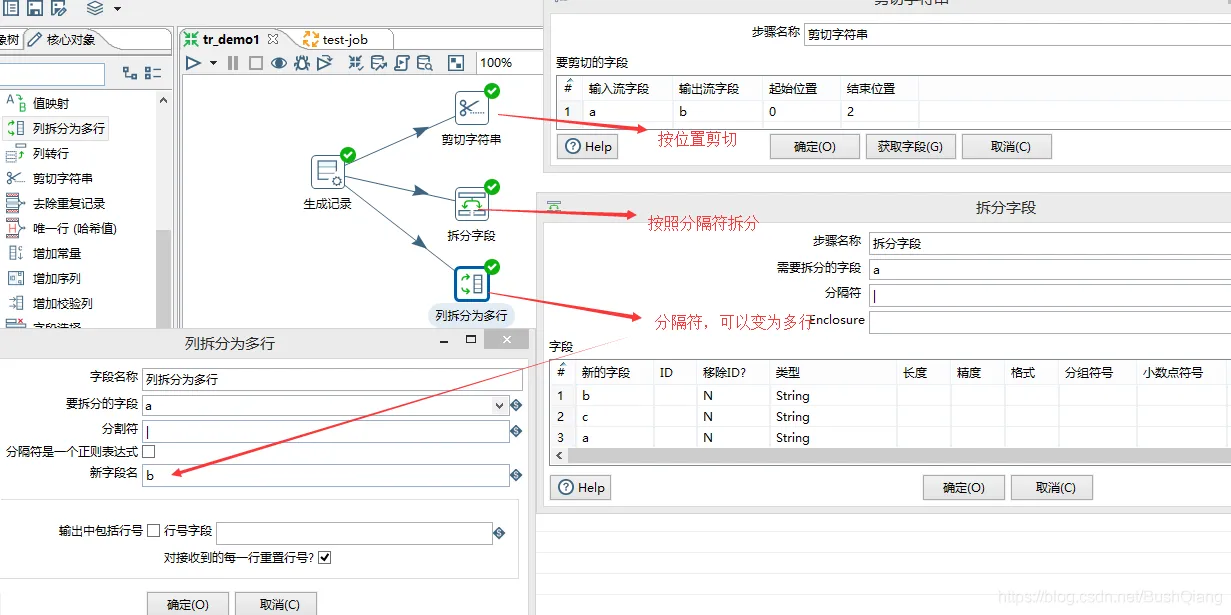Click the 结束位置 cell with value 2
The height and width of the screenshot is (615, 1231).
pos(879,111)
